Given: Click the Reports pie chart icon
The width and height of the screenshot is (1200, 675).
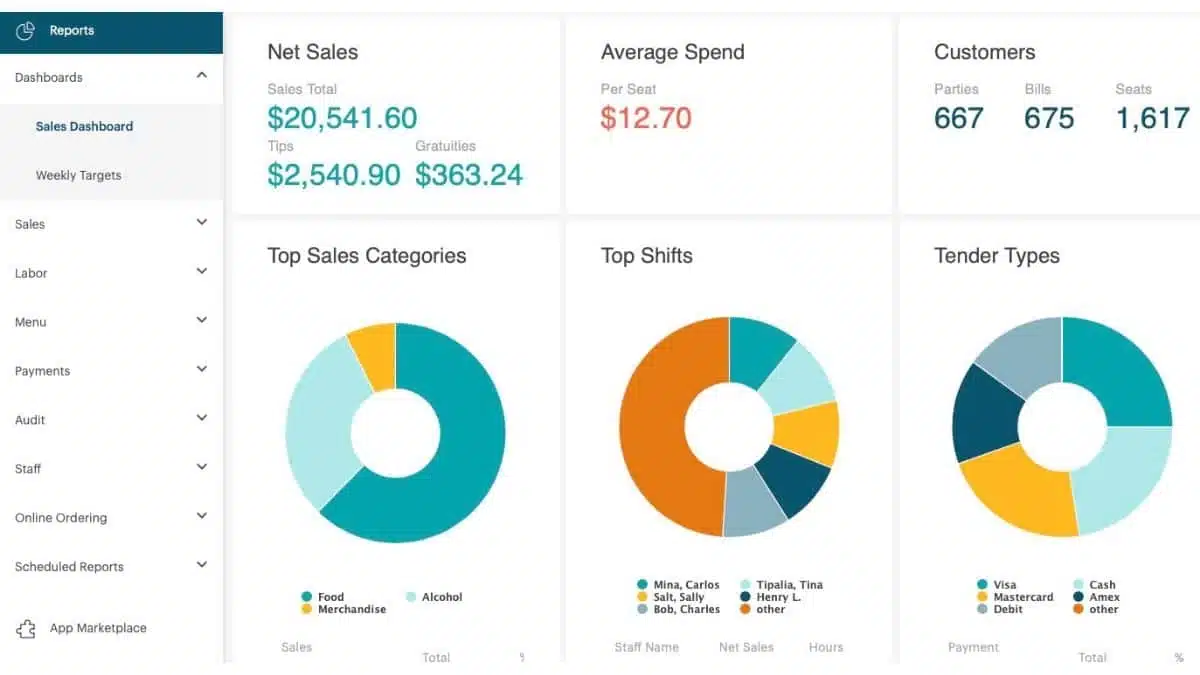Looking at the screenshot, I should (x=26, y=31).
